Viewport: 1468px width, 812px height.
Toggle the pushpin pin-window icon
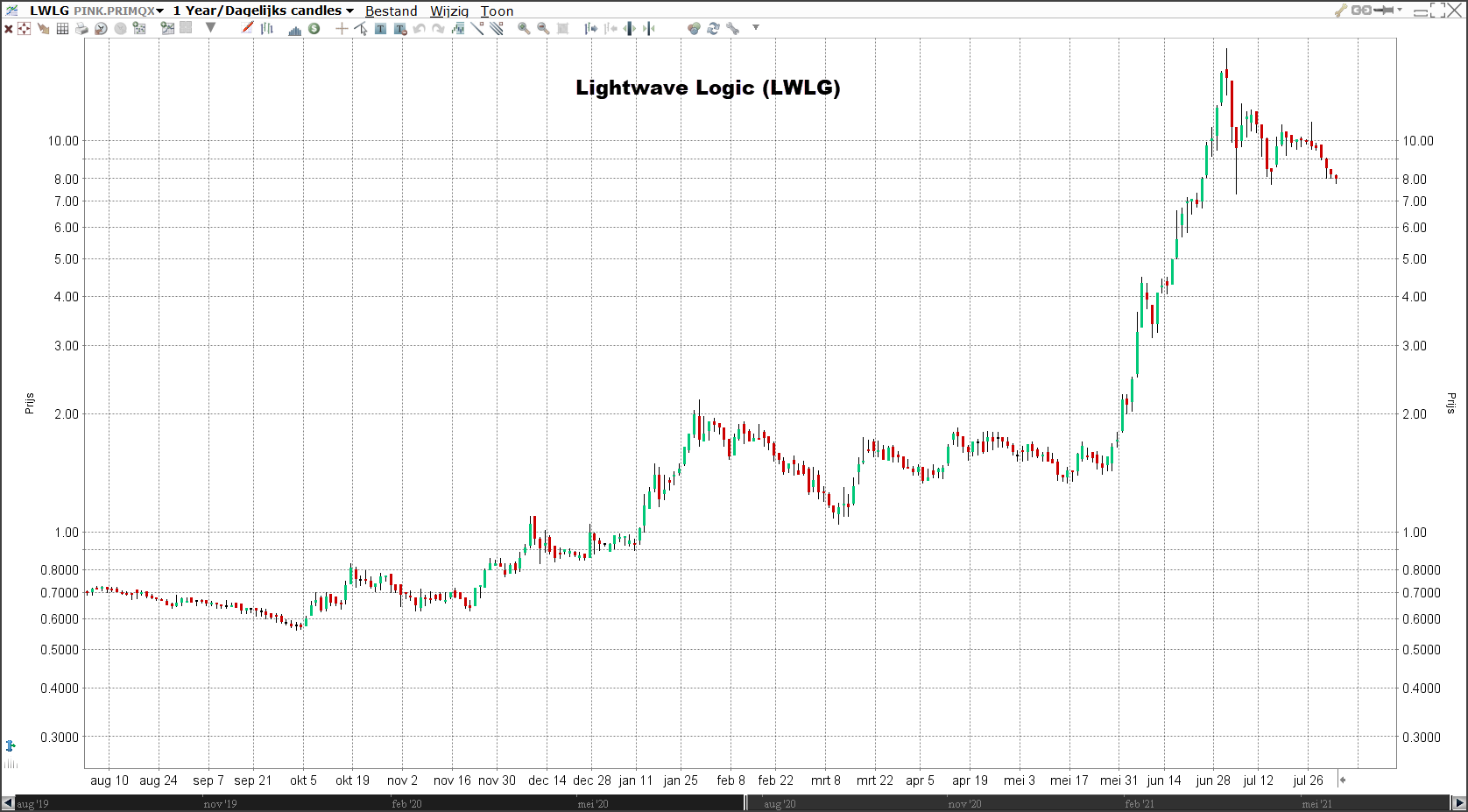[x=1384, y=10]
